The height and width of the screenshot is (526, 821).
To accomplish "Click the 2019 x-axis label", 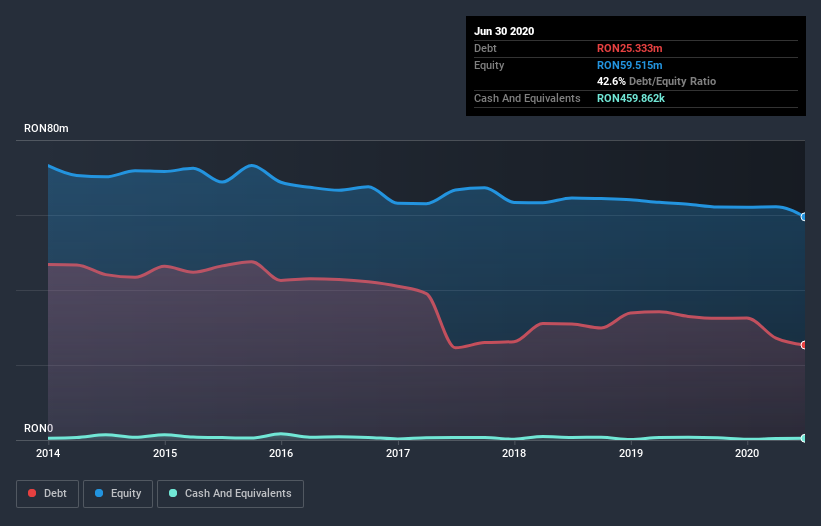I will [x=631, y=453].
